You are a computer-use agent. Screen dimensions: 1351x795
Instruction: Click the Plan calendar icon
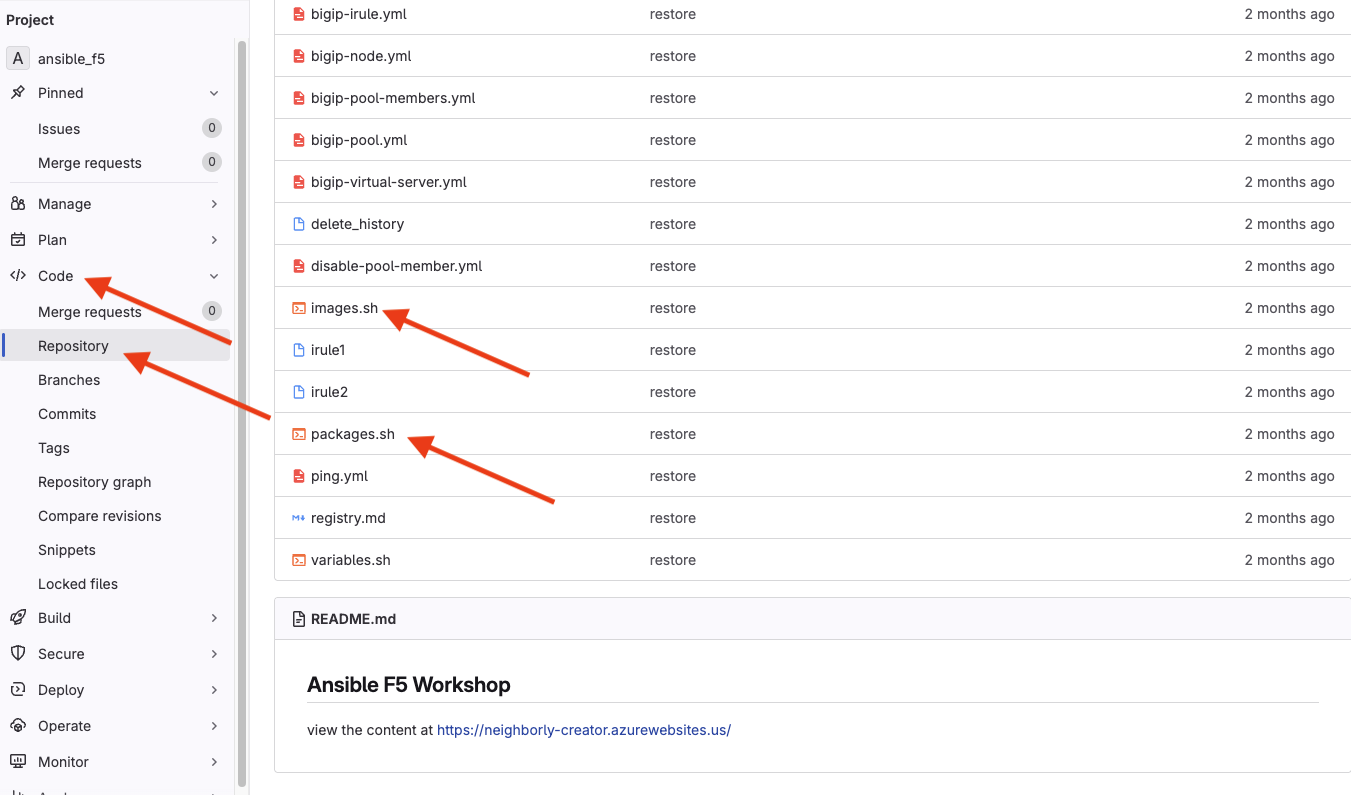(x=17, y=240)
